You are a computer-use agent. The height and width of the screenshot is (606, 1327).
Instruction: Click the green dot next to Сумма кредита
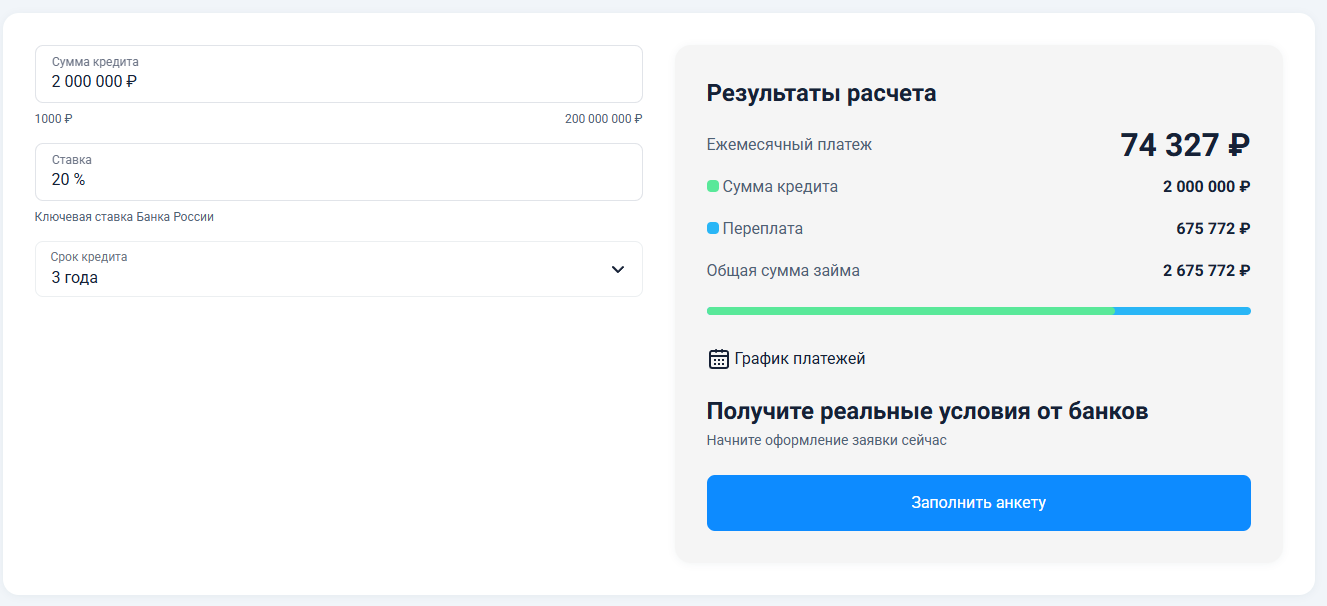(x=713, y=186)
